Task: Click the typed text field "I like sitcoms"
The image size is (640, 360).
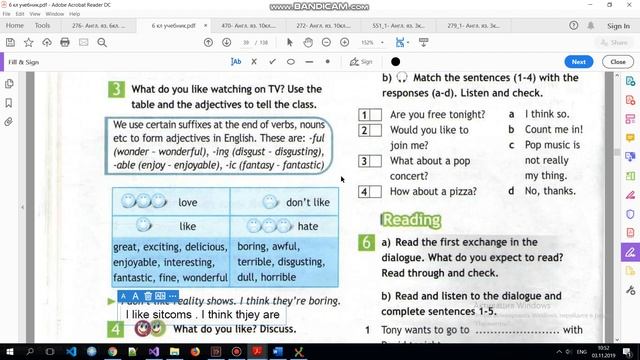Action: pyautogui.click(x=202, y=315)
